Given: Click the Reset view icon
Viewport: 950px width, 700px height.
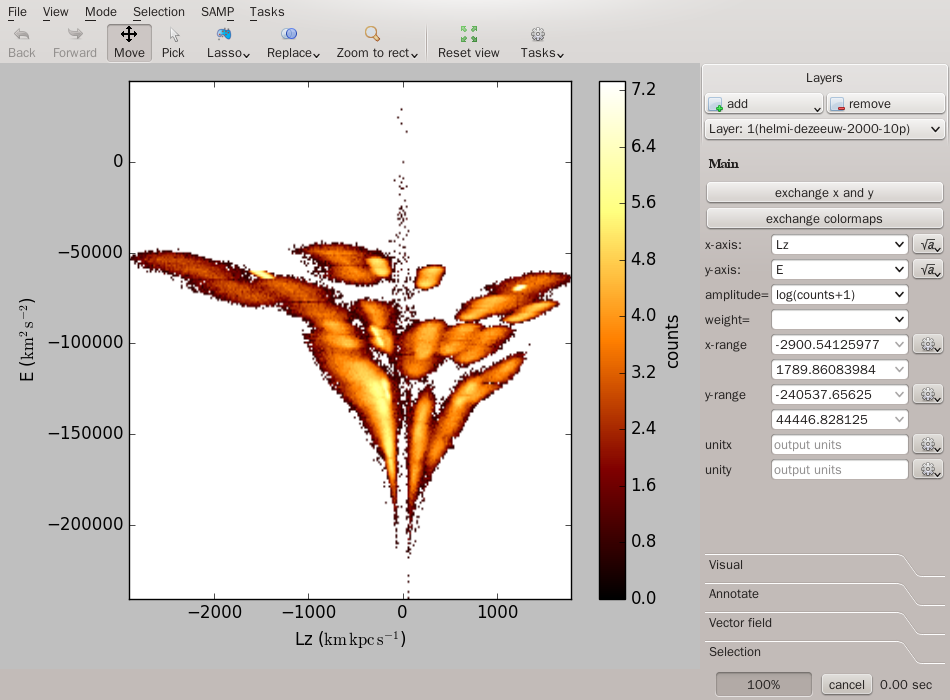Looking at the screenshot, I should (x=468, y=42).
